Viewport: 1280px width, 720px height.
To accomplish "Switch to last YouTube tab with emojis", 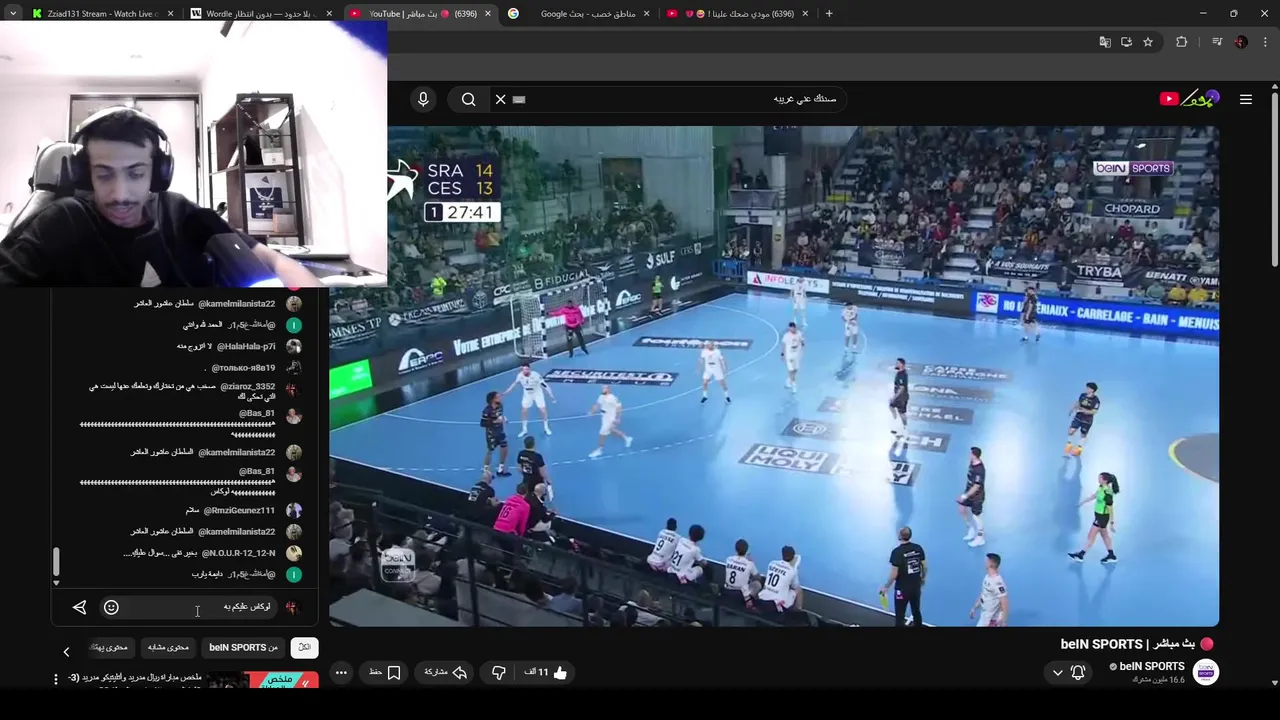I will [738, 14].
